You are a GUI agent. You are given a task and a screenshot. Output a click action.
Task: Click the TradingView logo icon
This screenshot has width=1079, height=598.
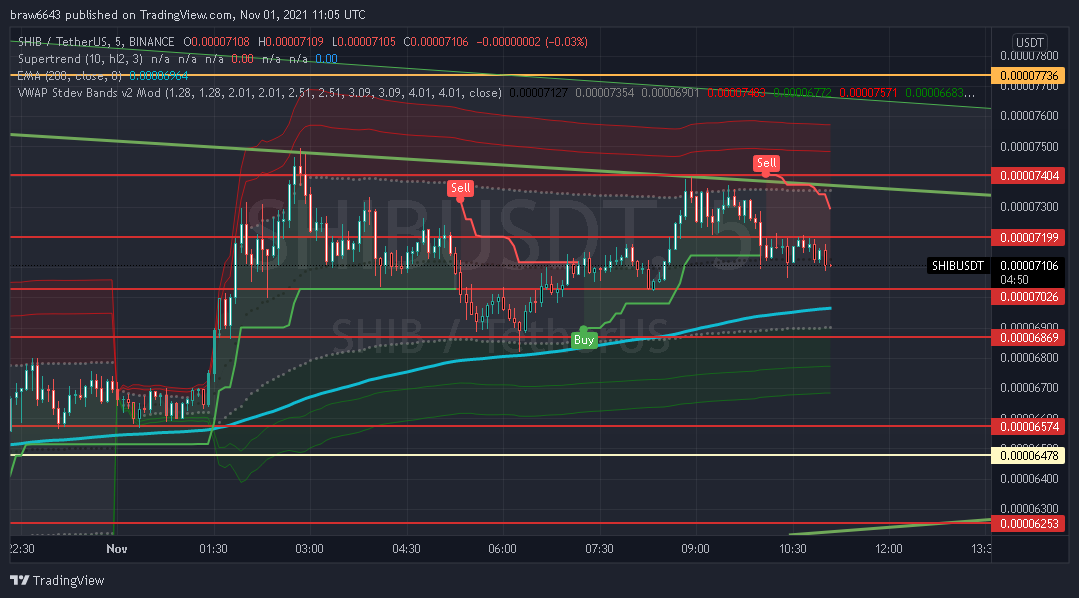(x=20, y=580)
